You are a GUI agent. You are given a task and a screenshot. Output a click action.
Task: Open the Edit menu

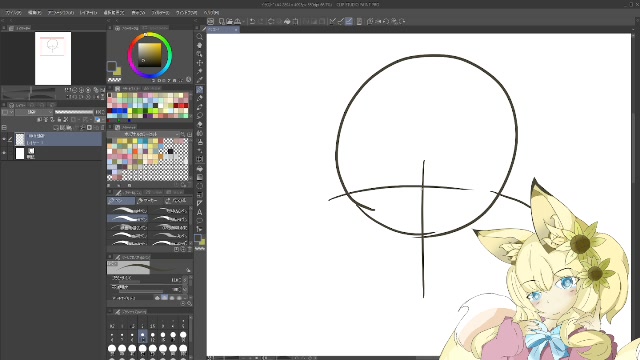pyautogui.click(x=35, y=13)
